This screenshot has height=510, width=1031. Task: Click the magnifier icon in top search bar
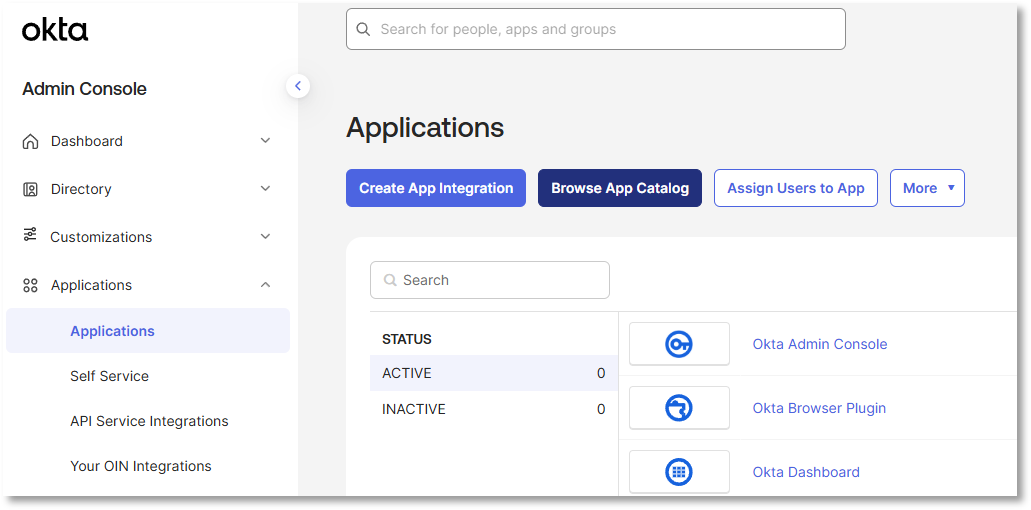pyautogui.click(x=363, y=29)
